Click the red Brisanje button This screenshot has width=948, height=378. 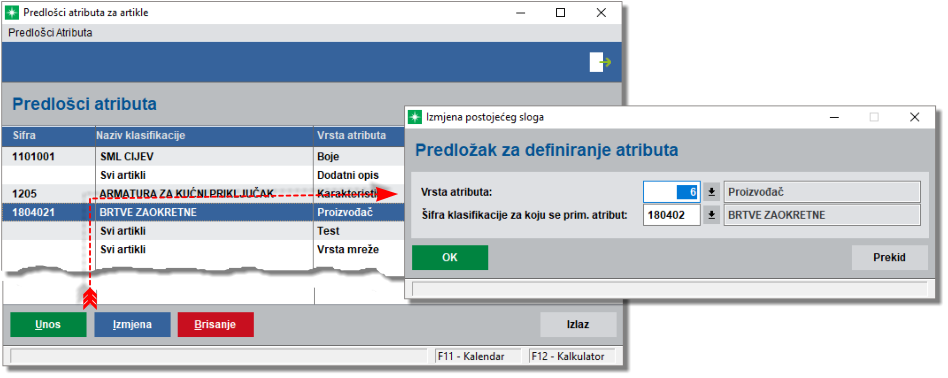[216, 325]
